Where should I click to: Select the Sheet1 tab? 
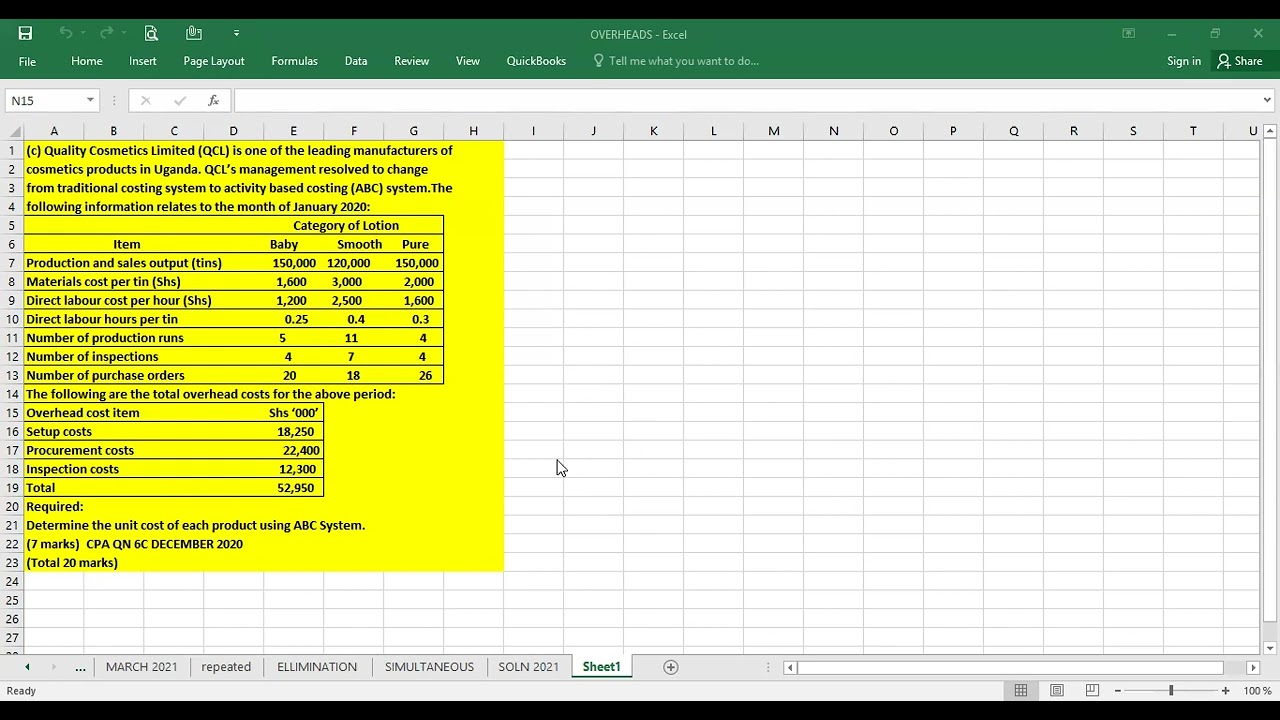pyautogui.click(x=601, y=667)
